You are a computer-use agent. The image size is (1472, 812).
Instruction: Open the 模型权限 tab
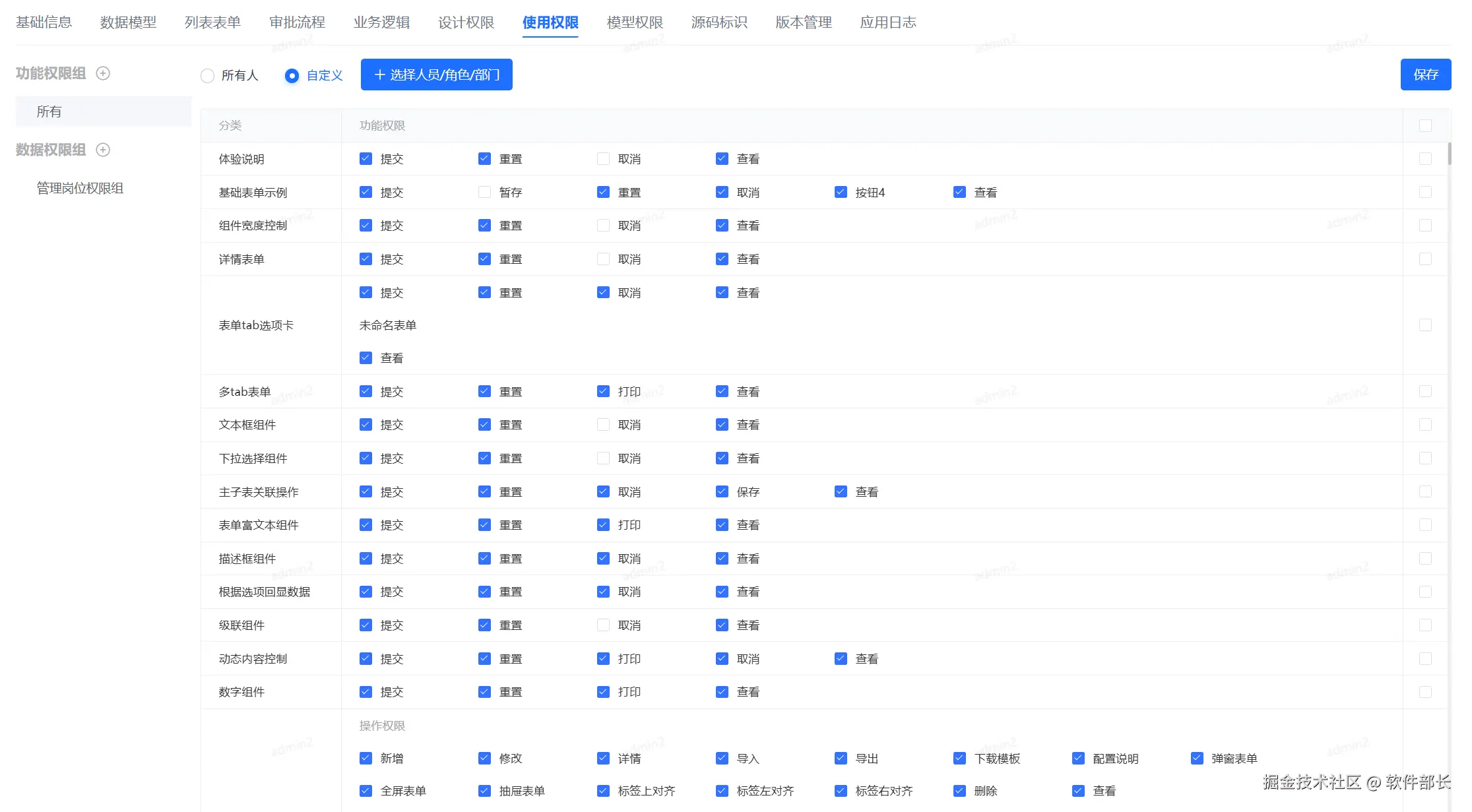point(635,22)
